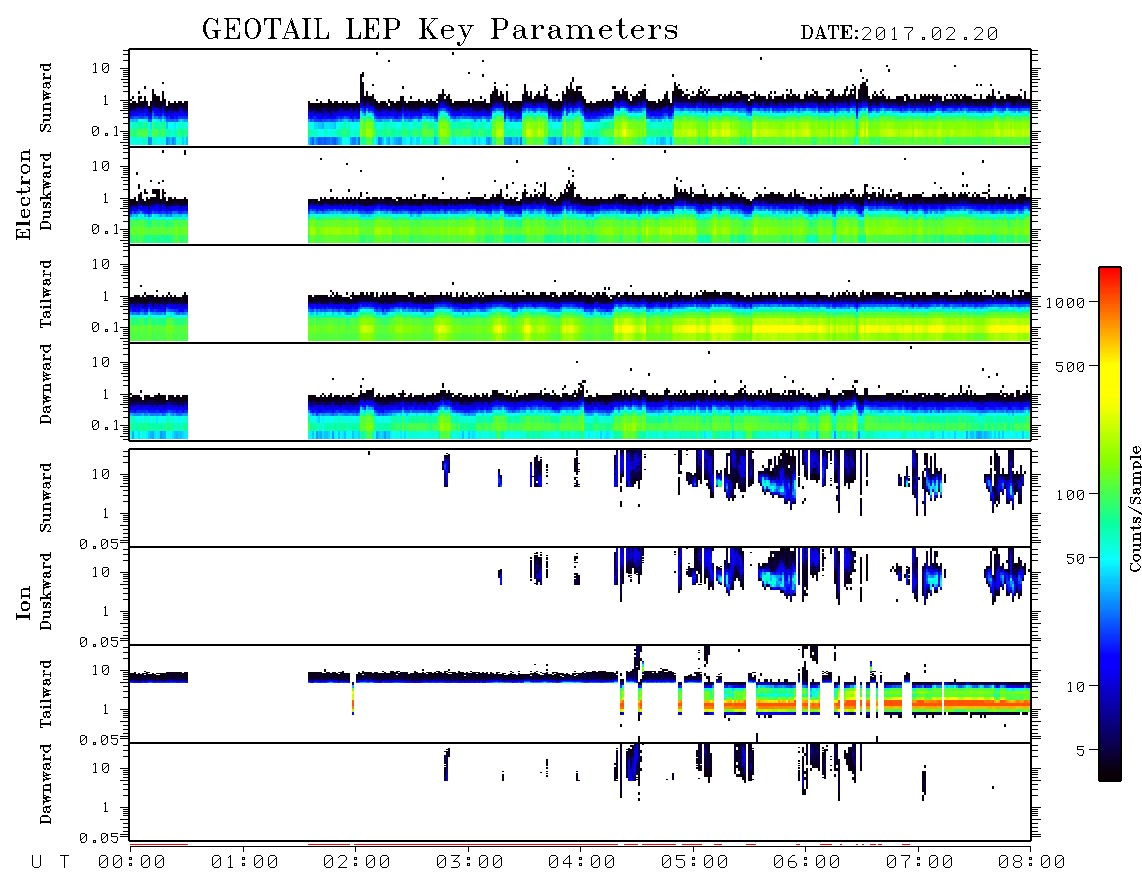Screen dimensions: 1142x880
Task: Click the 05:00 time axis label
Action: [695, 862]
